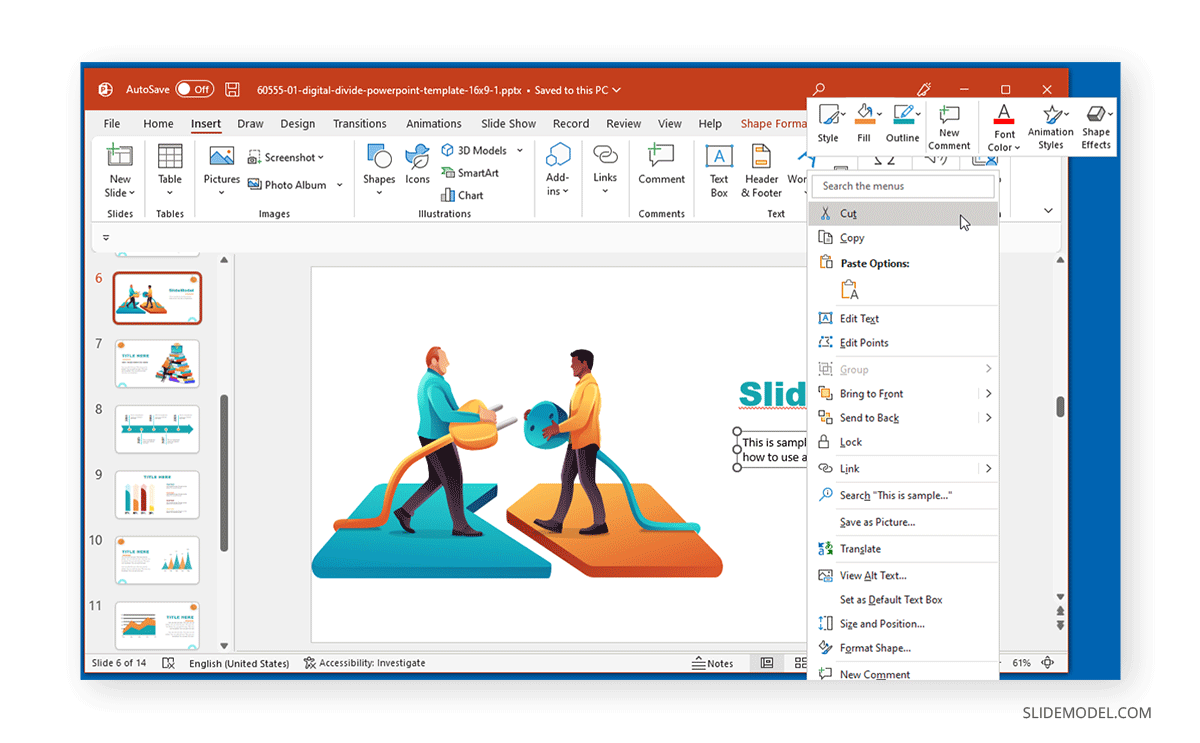Turn on the AutoSave toggle

pos(193,89)
